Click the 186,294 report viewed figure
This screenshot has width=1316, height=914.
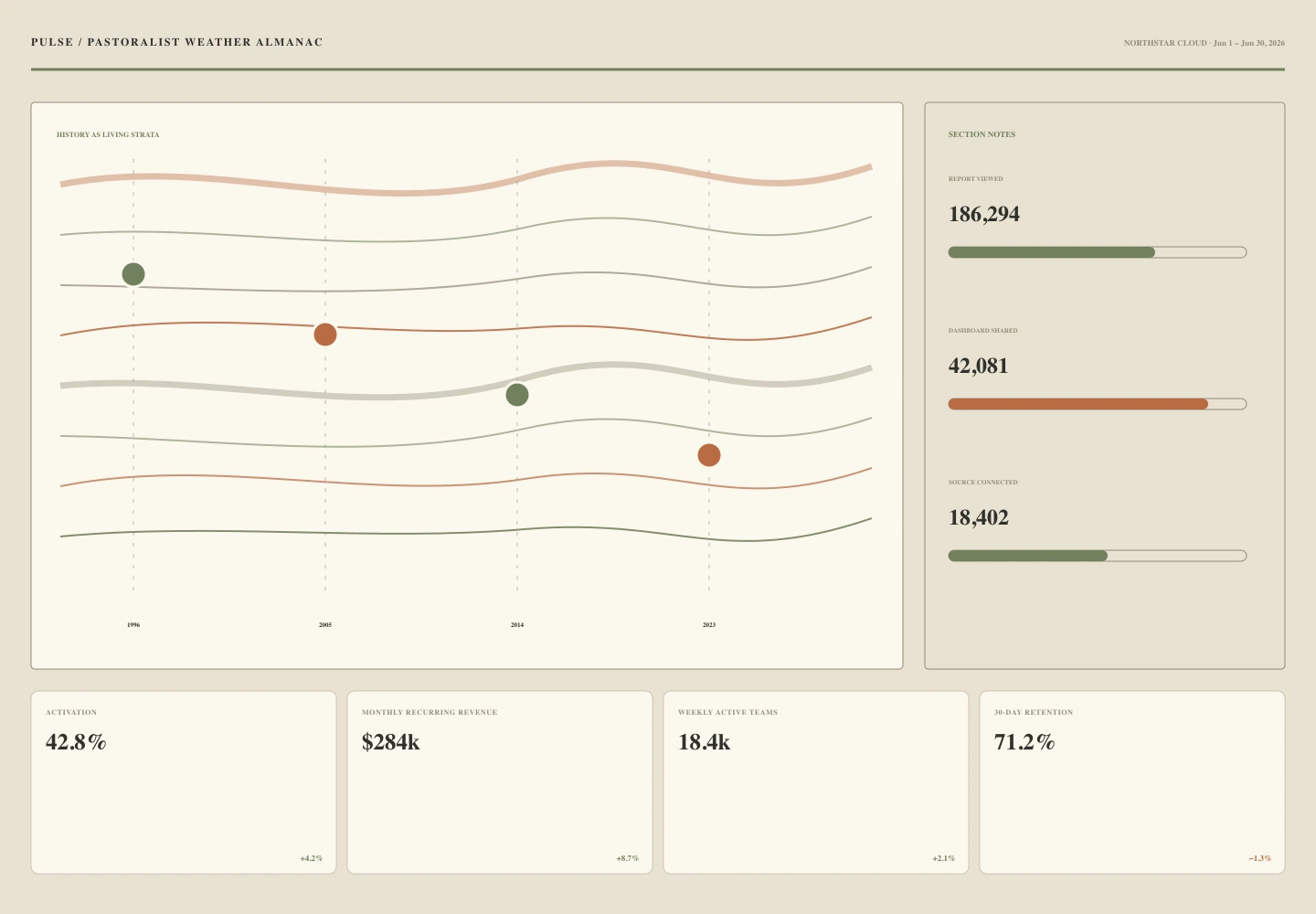click(984, 214)
